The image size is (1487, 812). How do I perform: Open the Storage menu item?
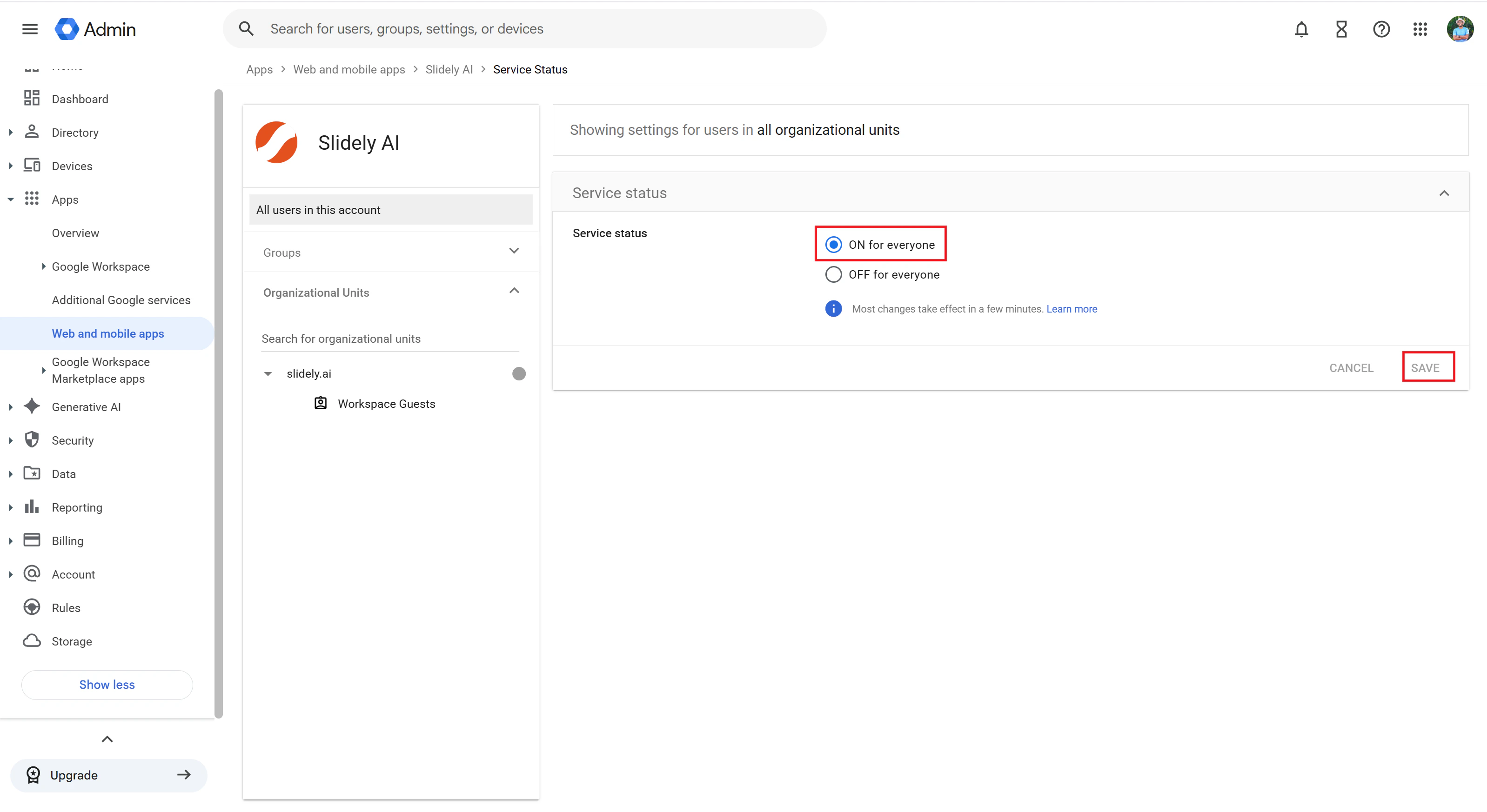click(72, 641)
